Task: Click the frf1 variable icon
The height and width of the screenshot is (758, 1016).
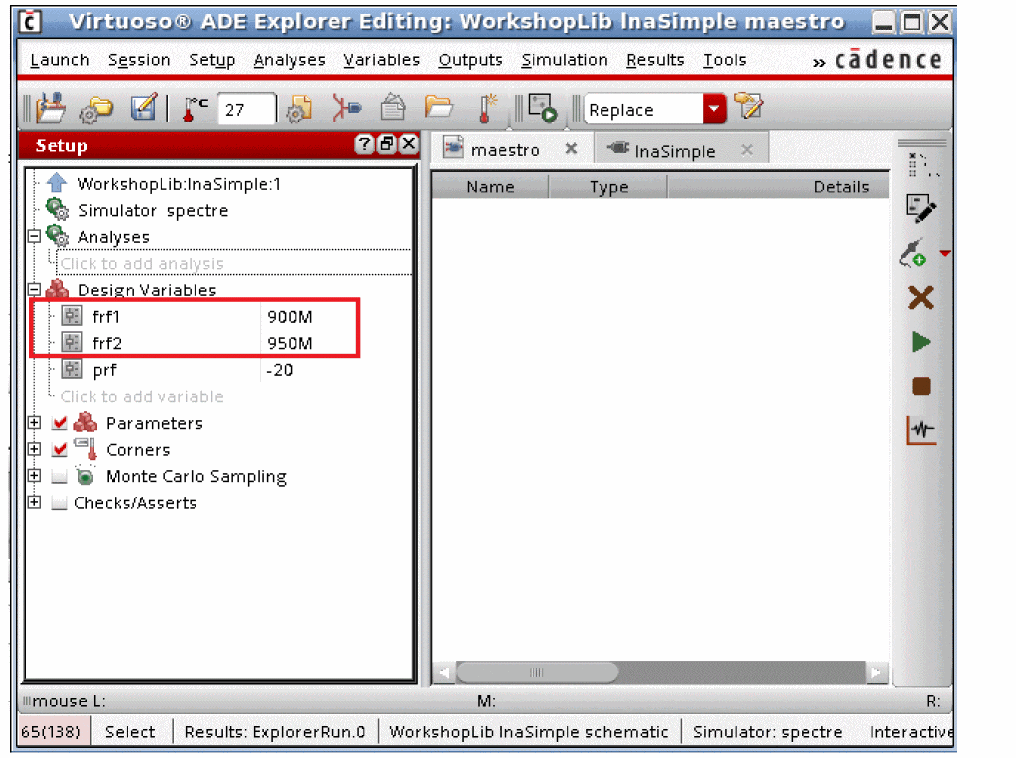Action: (72, 316)
